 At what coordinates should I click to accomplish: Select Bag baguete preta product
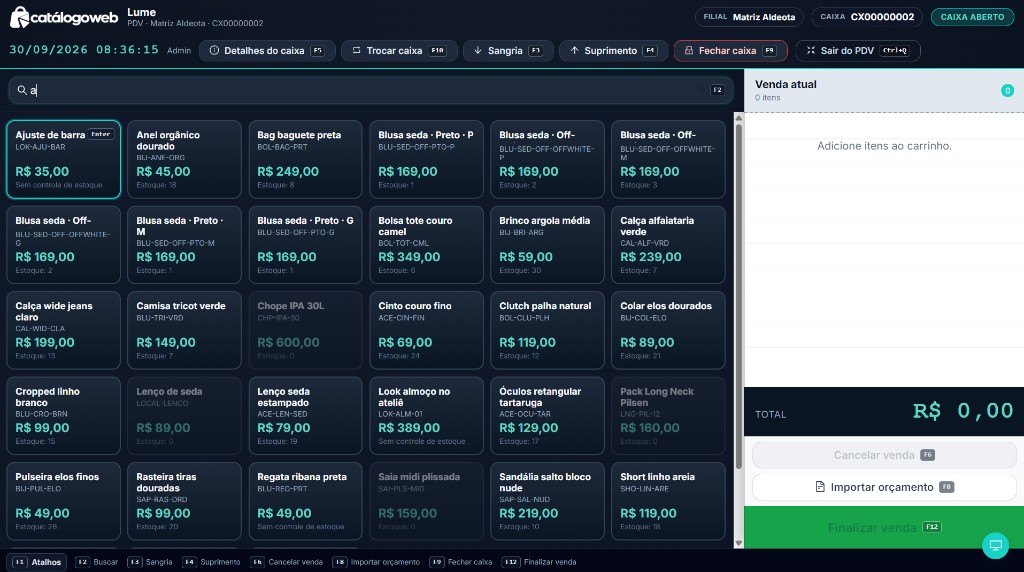tap(305, 159)
